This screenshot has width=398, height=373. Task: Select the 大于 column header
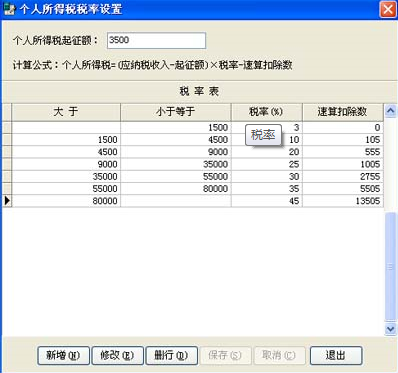tap(66, 112)
